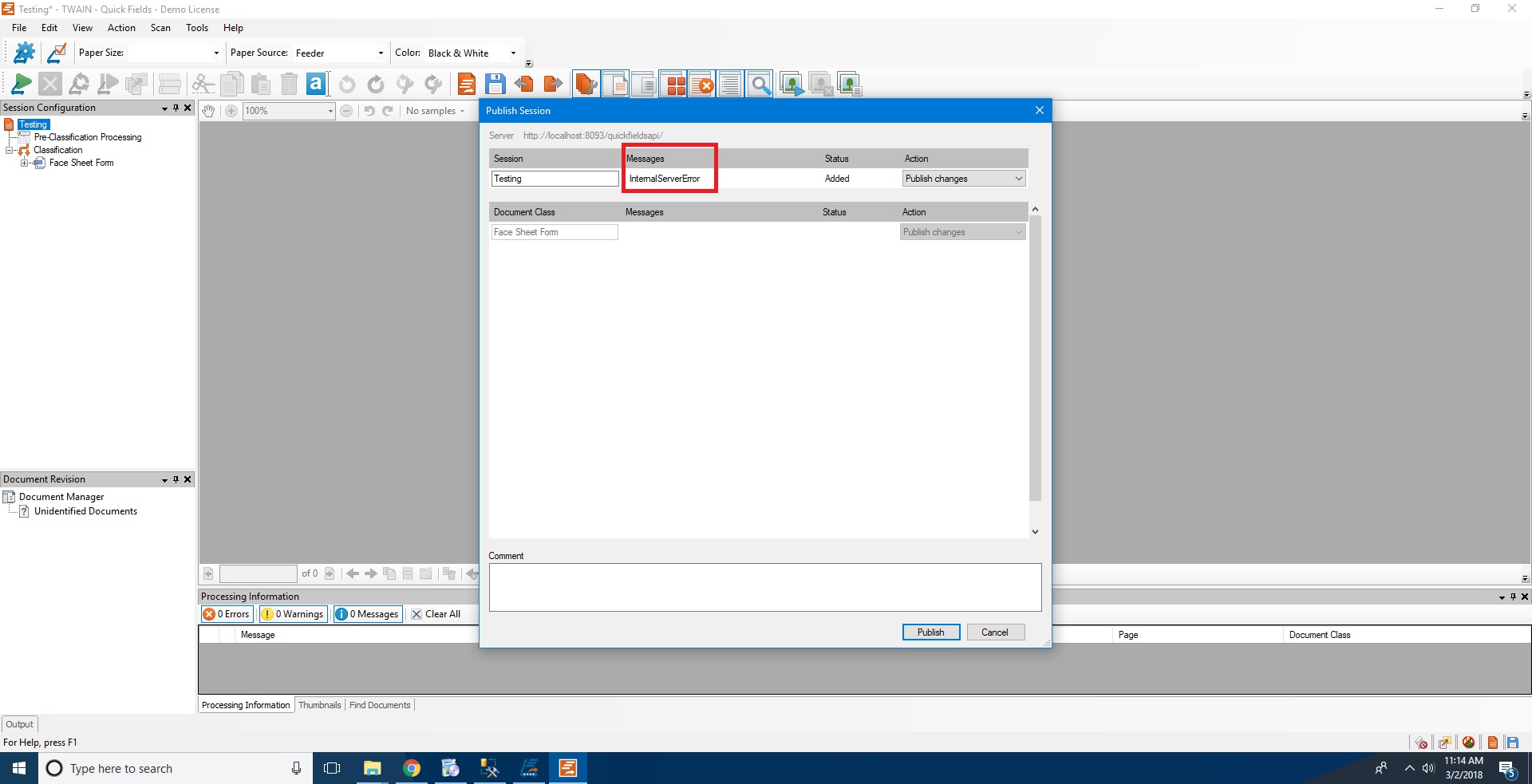Click the document class list scrollbar

coord(1035,359)
